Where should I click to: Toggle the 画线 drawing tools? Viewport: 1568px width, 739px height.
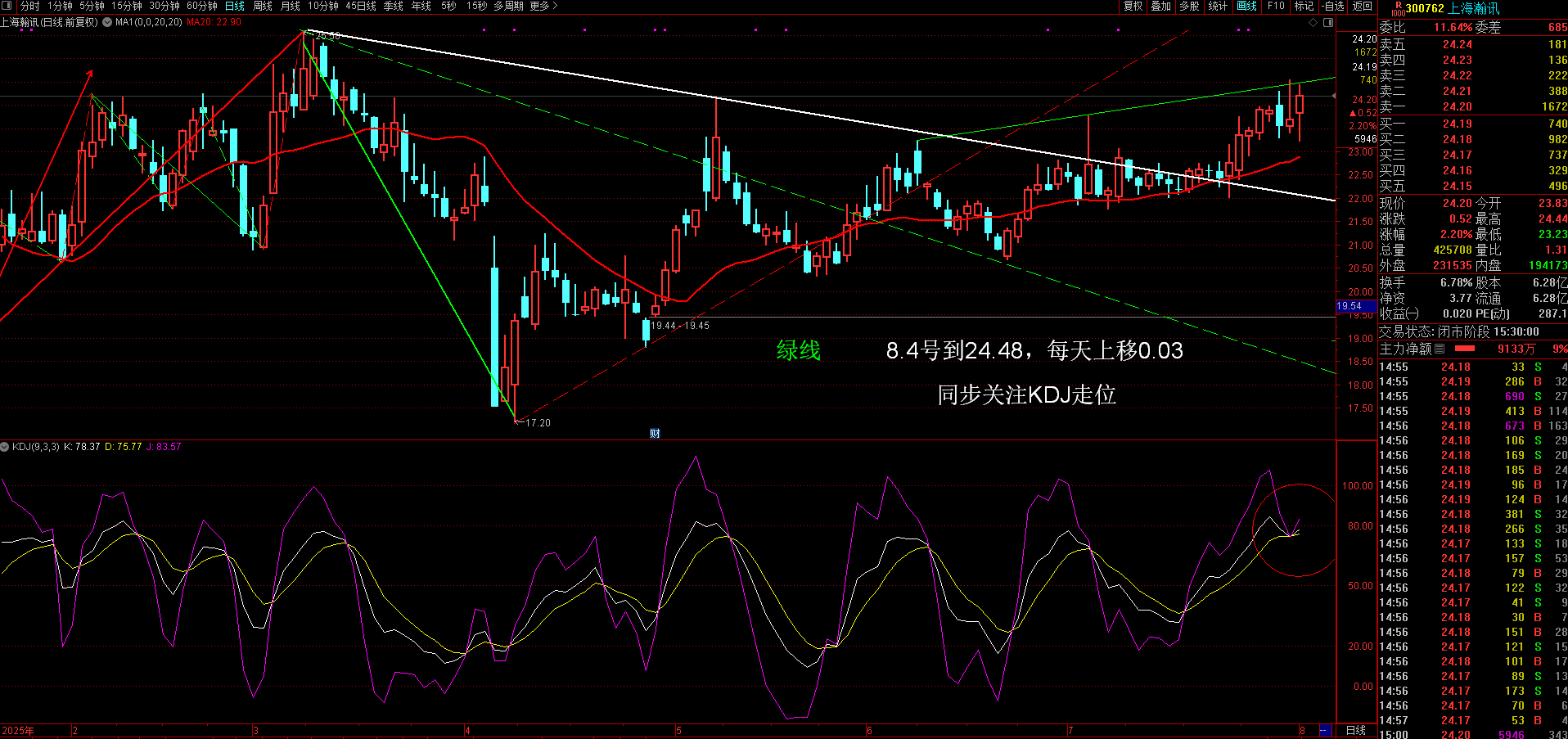[1246, 6]
